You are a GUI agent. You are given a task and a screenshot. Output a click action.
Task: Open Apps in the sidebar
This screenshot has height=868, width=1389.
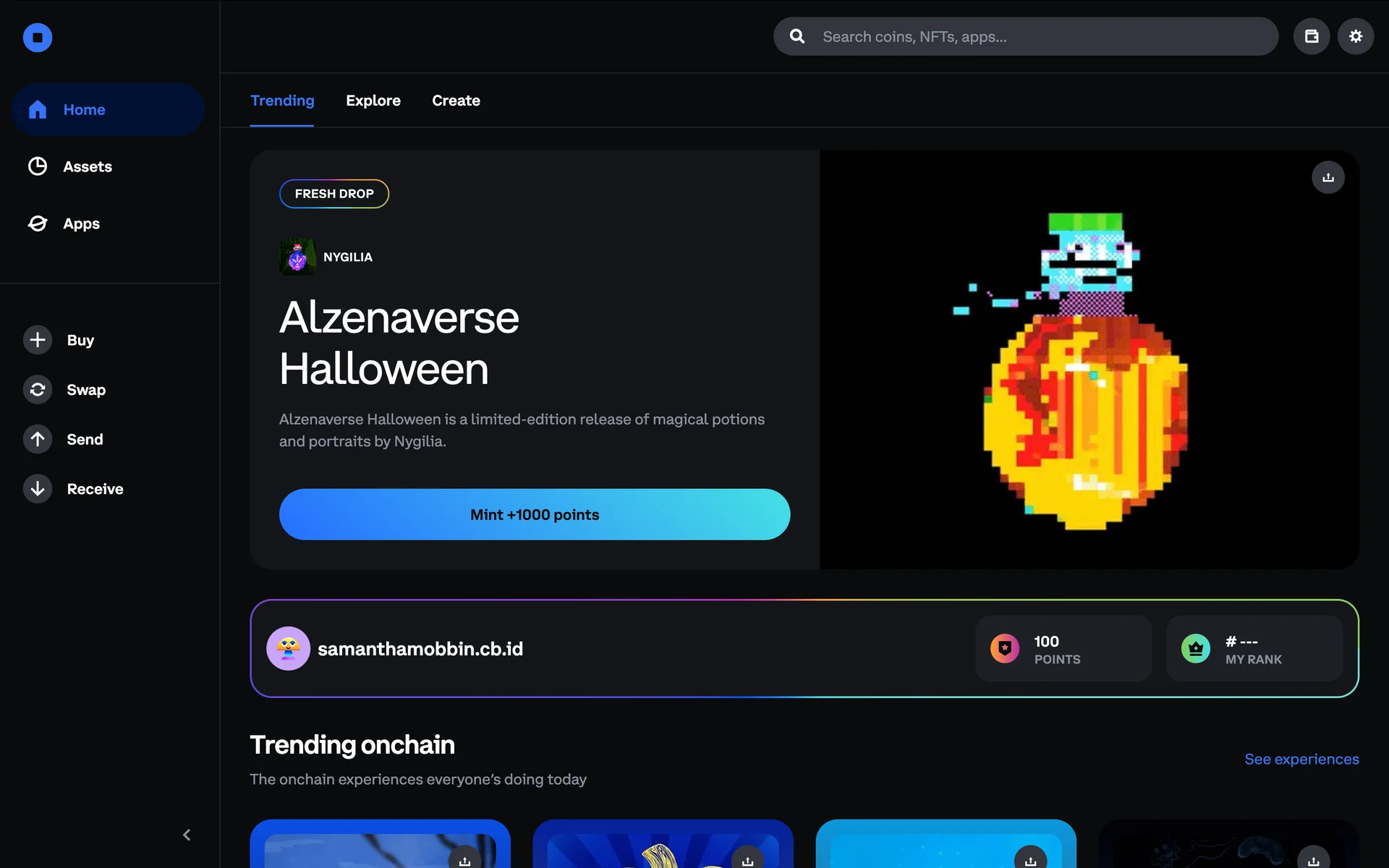(81, 224)
